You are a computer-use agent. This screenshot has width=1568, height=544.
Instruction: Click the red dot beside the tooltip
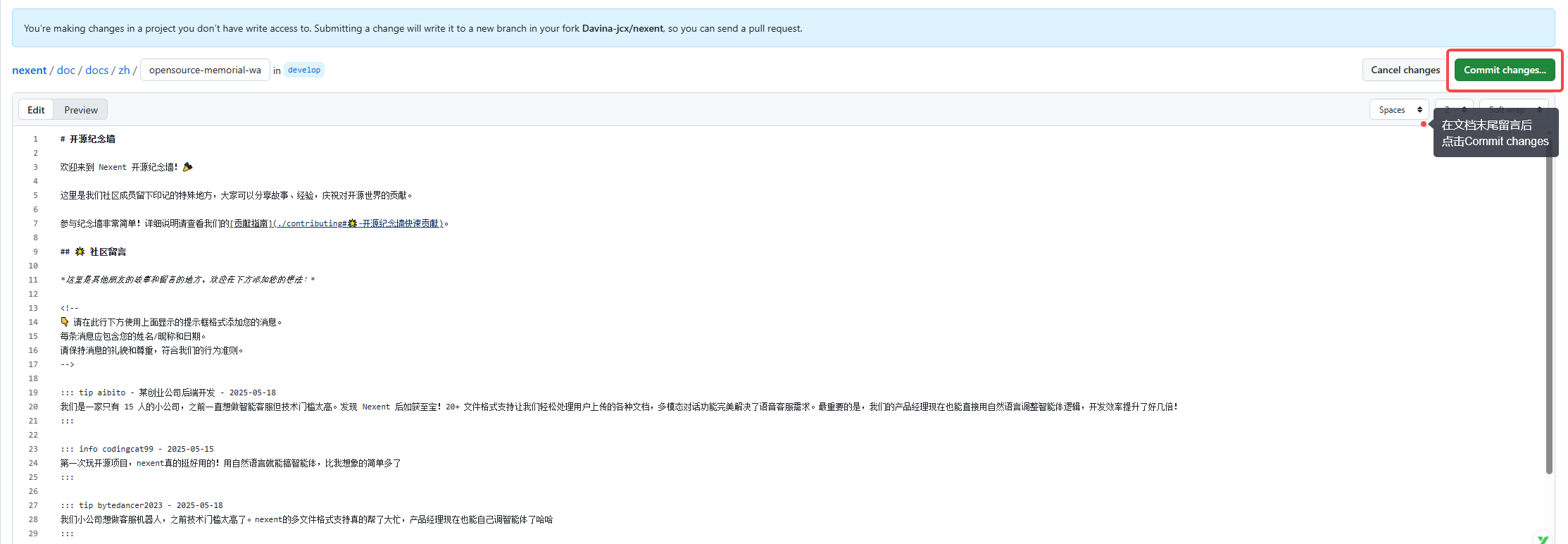(x=1424, y=125)
